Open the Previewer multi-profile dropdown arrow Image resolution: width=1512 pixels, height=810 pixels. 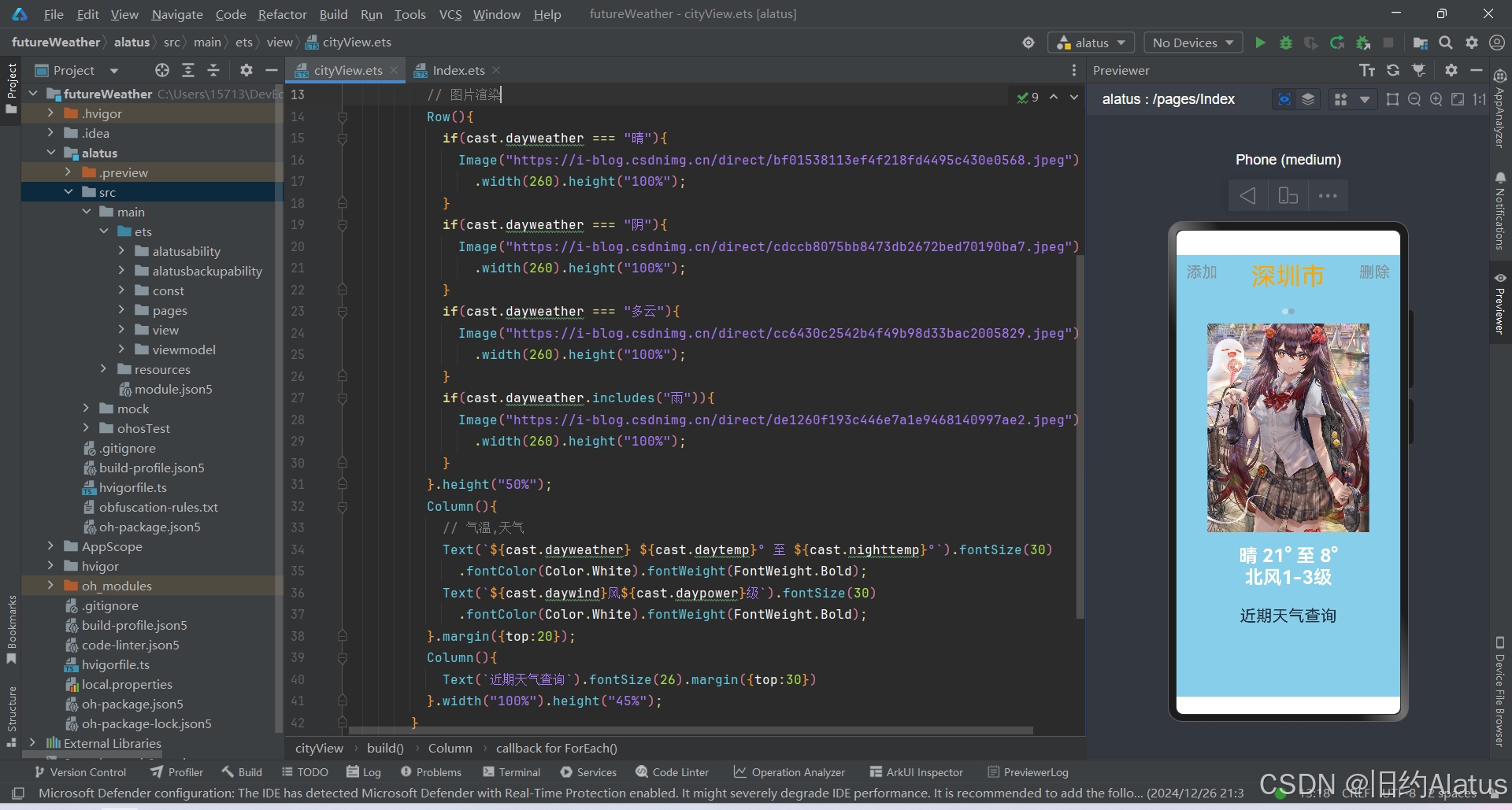click(x=1365, y=99)
